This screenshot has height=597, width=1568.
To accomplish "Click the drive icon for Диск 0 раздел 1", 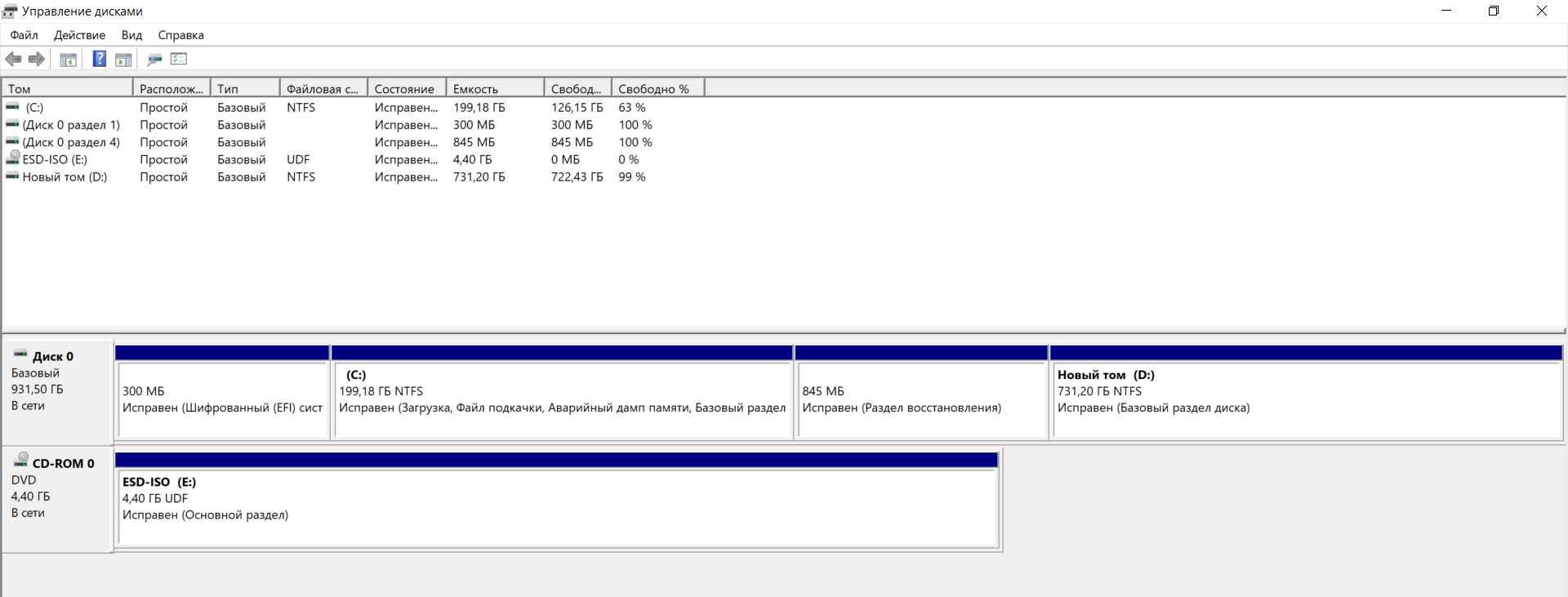I will click(12, 124).
